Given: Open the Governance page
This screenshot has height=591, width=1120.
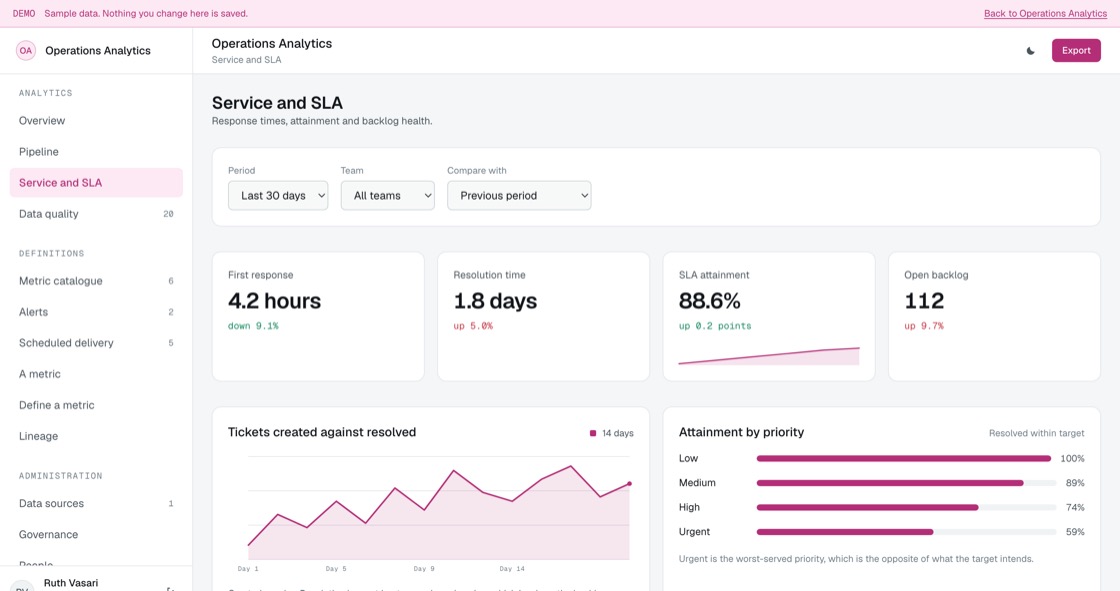Looking at the screenshot, I should click(x=96, y=535).
